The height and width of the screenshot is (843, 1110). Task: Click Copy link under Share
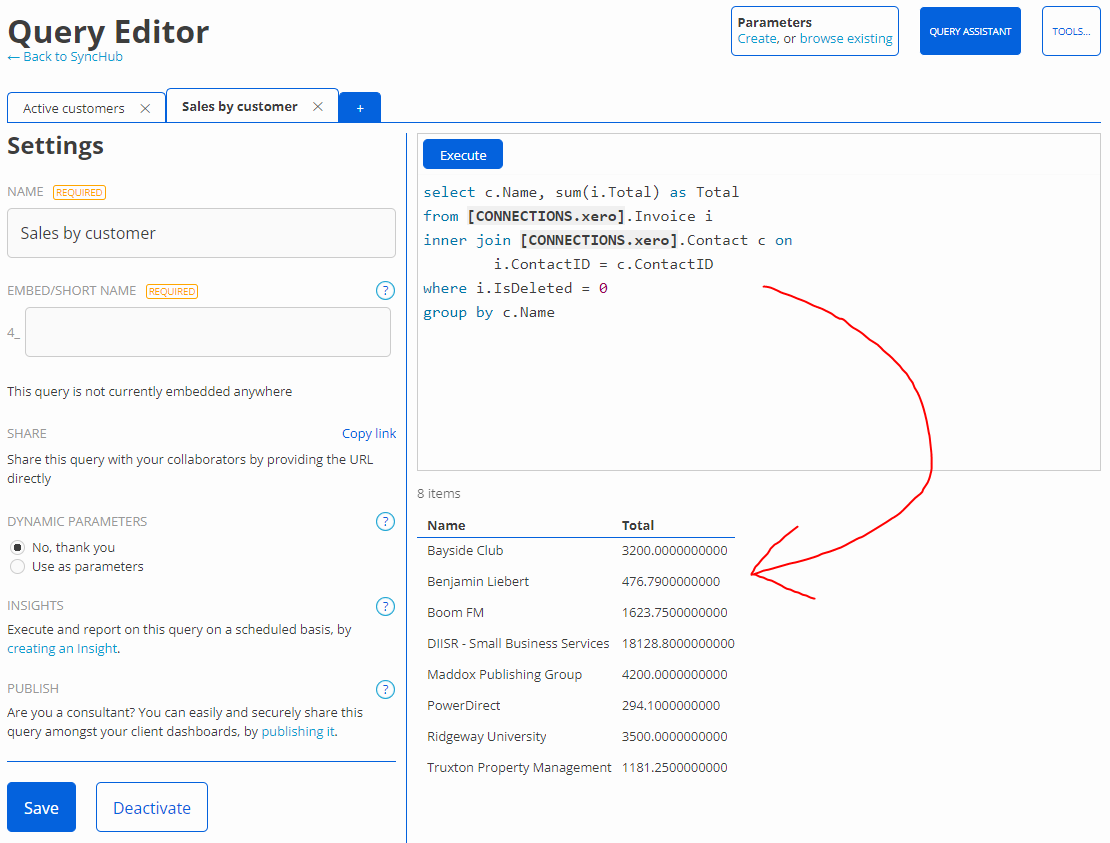click(369, 434)
